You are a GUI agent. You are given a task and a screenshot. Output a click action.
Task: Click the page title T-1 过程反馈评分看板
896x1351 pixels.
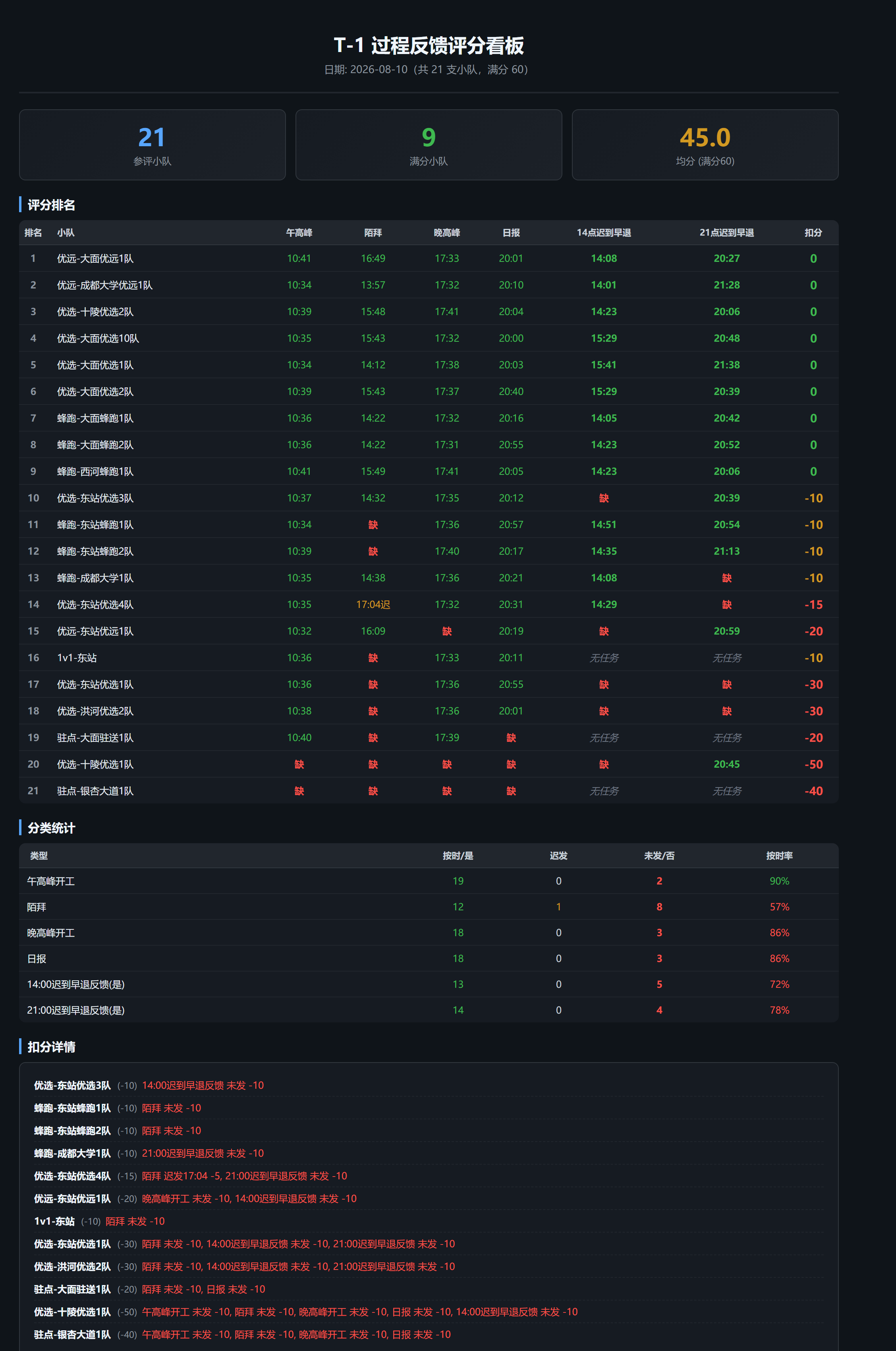point(429,46)
